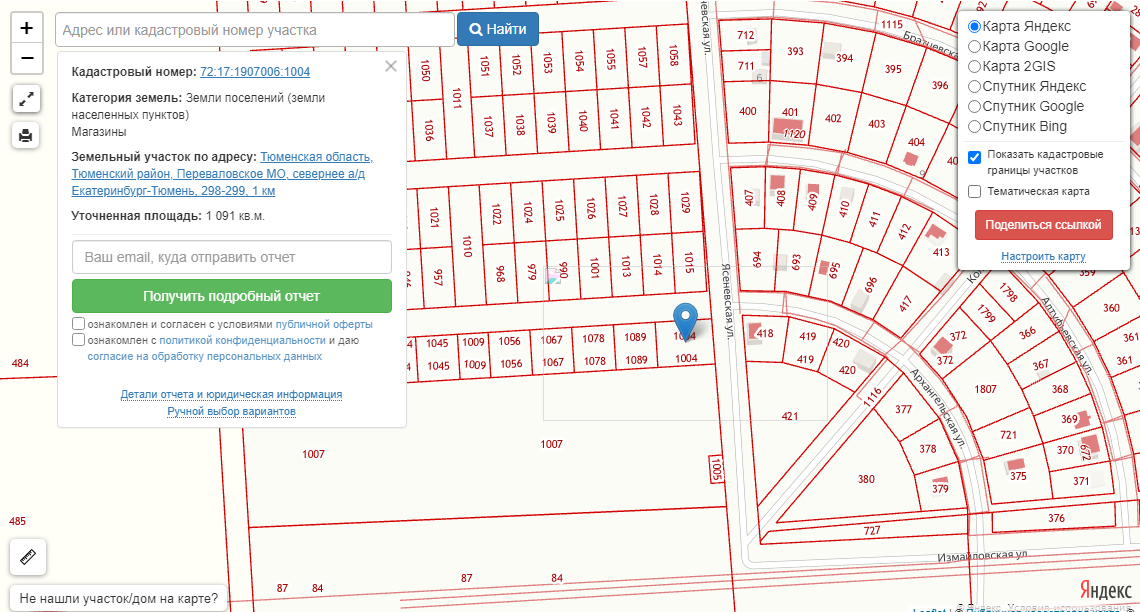1140x612 pixels.
Task: Print the map with printer icon
Action: pos(26,135)
